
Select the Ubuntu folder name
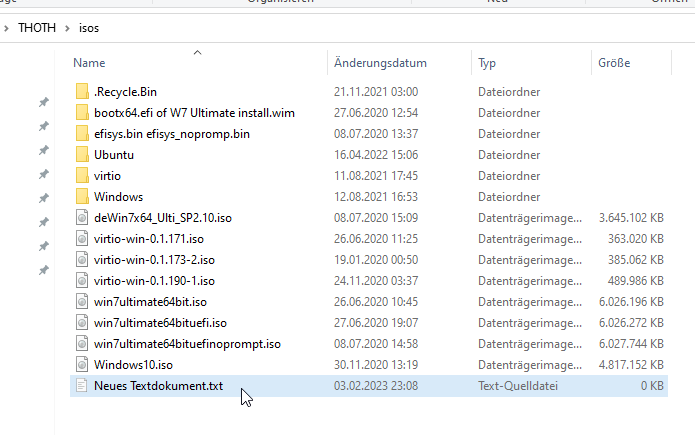pyautogui.click(x=114, y=155)
